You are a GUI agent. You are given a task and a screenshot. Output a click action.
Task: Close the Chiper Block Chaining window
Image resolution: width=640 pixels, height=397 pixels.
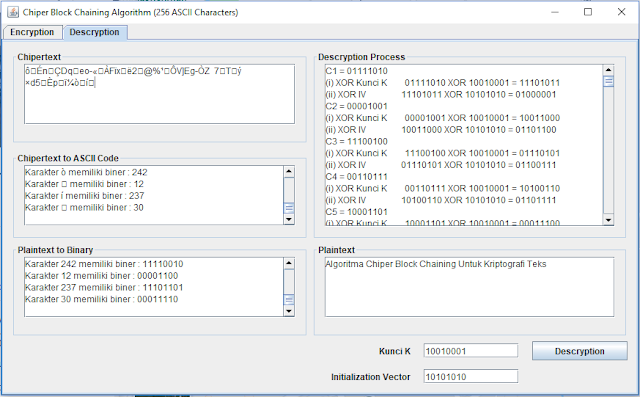pyautogui.click(x=621, y=12)
